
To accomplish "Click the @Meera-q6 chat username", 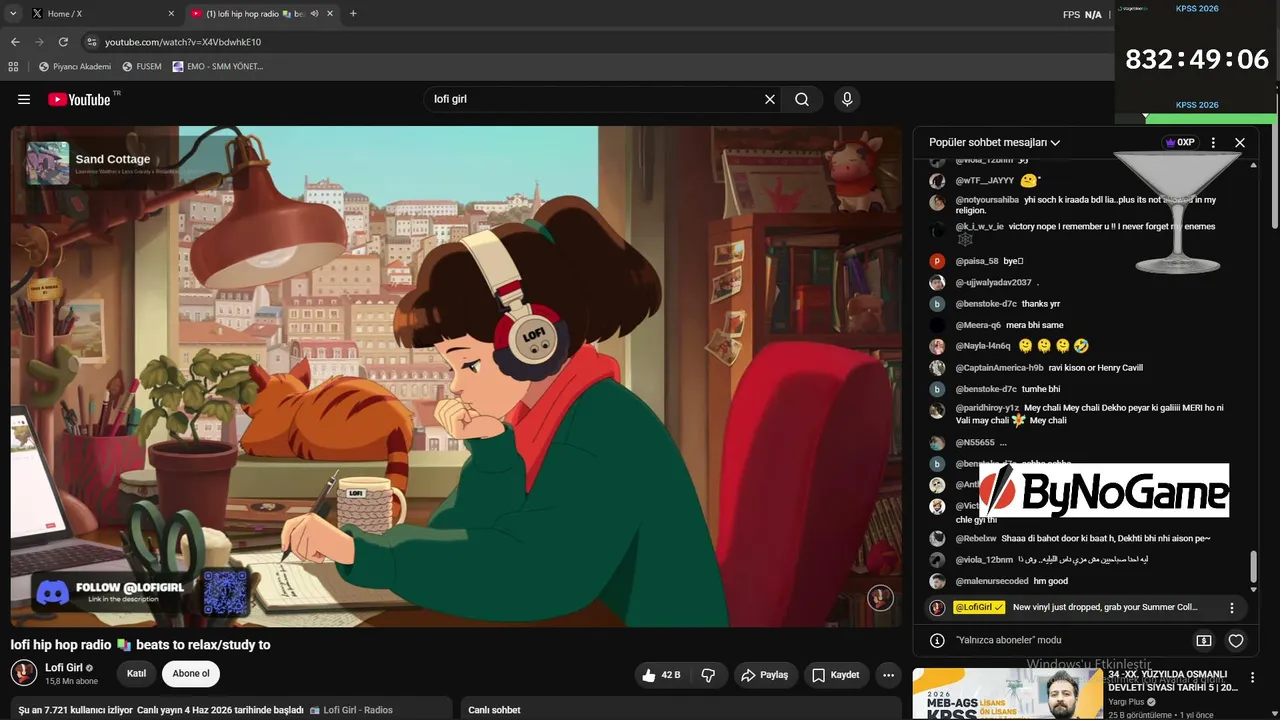I will point(978,325).
